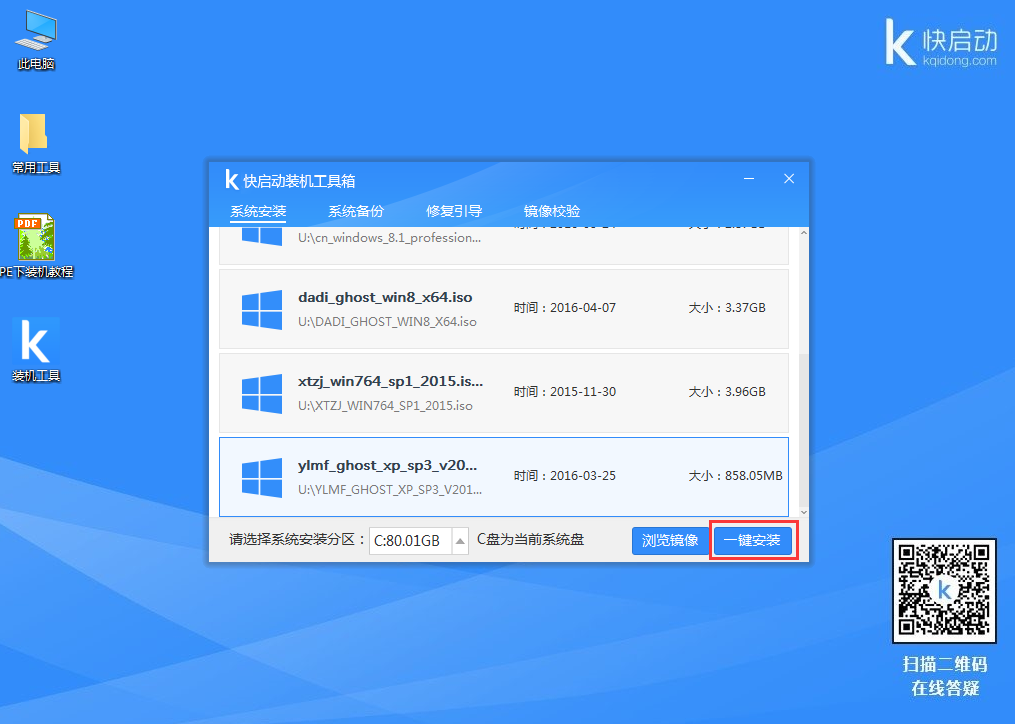Launch the 装机工具 desktop icon

tap(34, 345)
